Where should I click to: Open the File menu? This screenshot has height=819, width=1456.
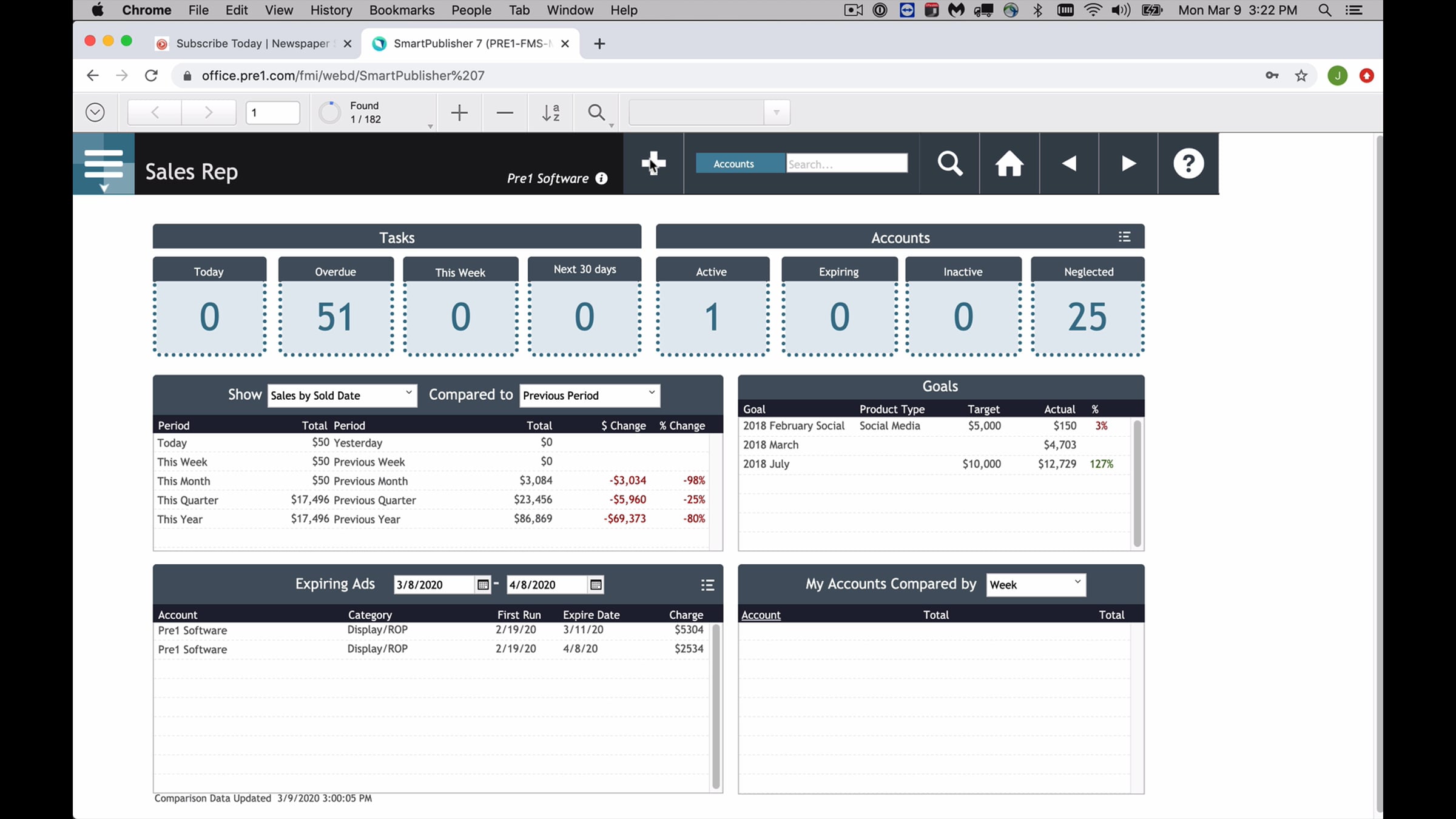click(198, 10)
